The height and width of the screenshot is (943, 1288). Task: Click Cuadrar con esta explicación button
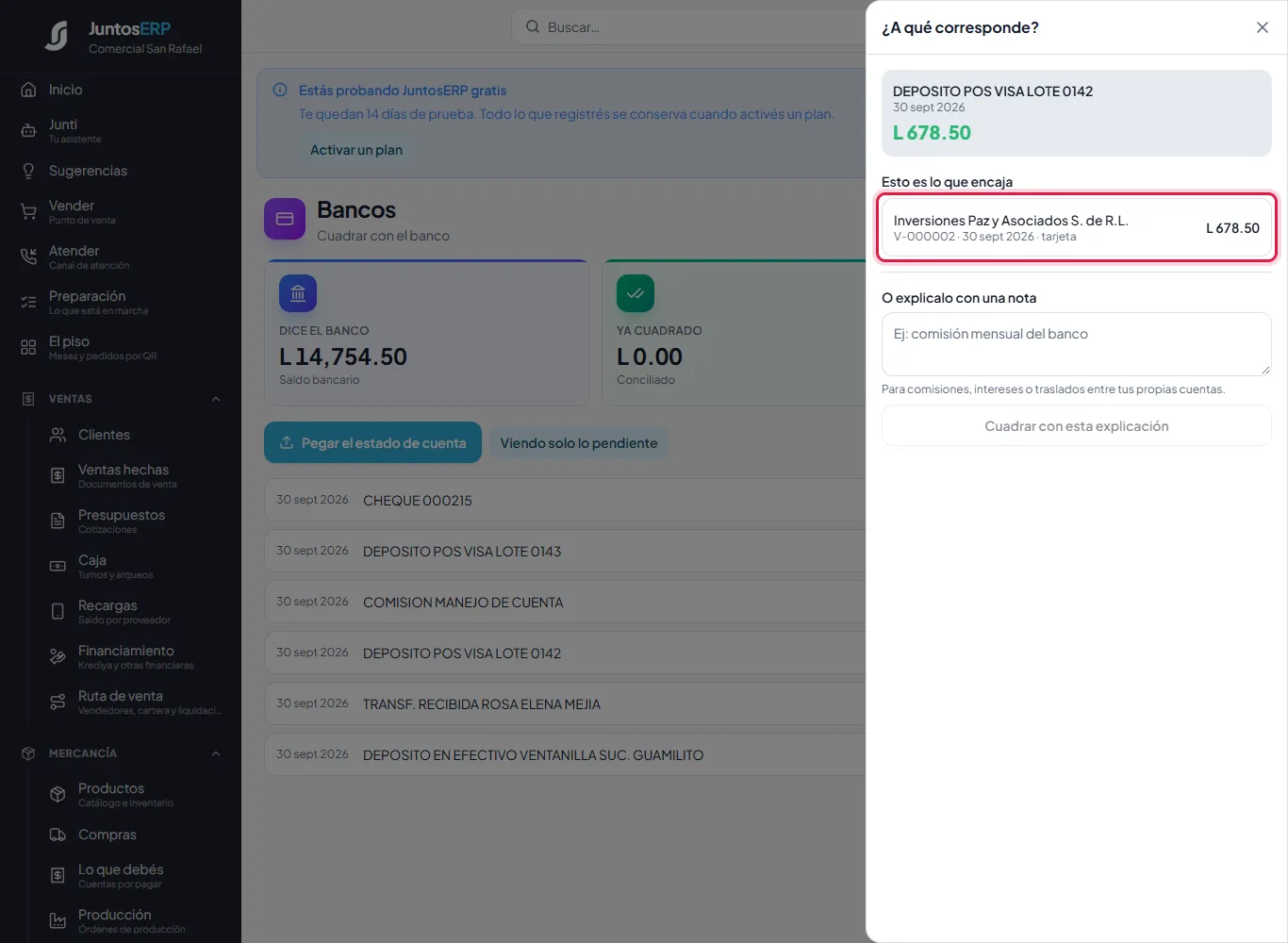coord(1076,426)
